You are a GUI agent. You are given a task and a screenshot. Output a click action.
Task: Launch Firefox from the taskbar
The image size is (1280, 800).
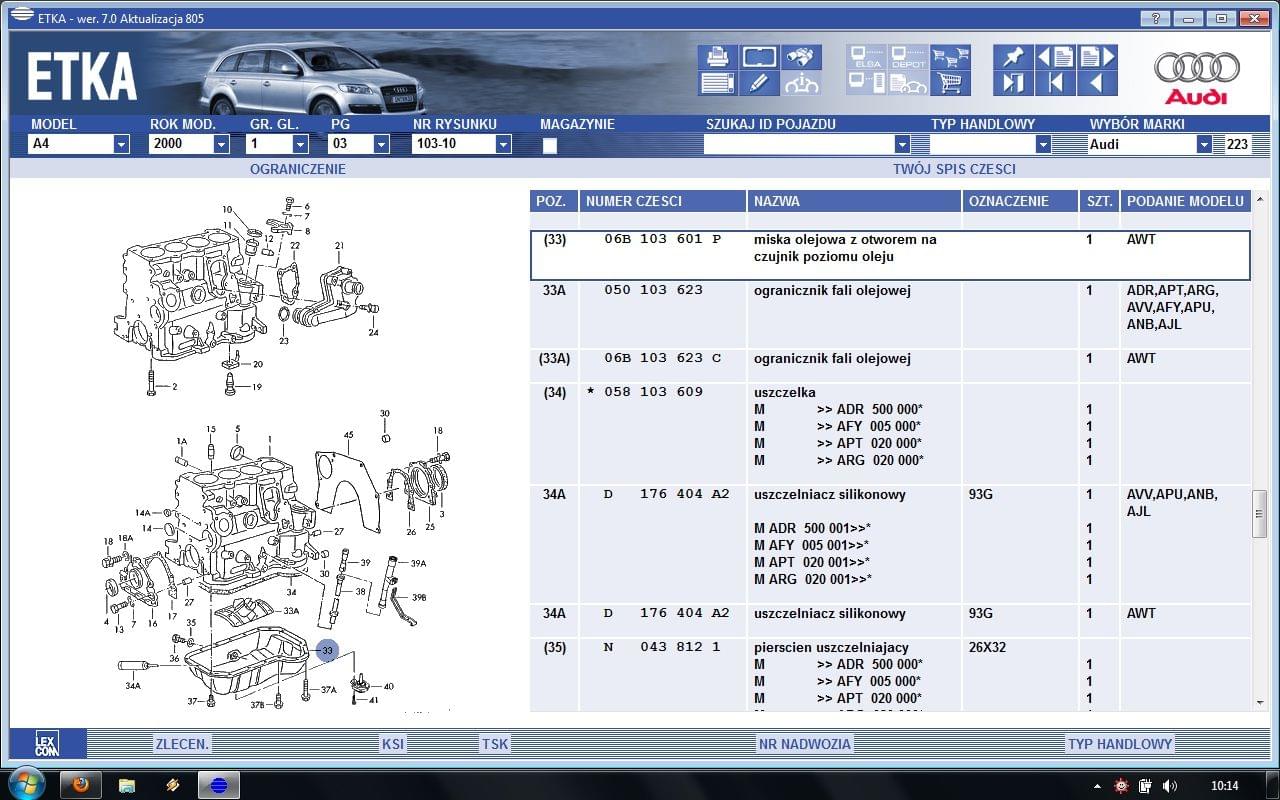[x=81, y=785]
